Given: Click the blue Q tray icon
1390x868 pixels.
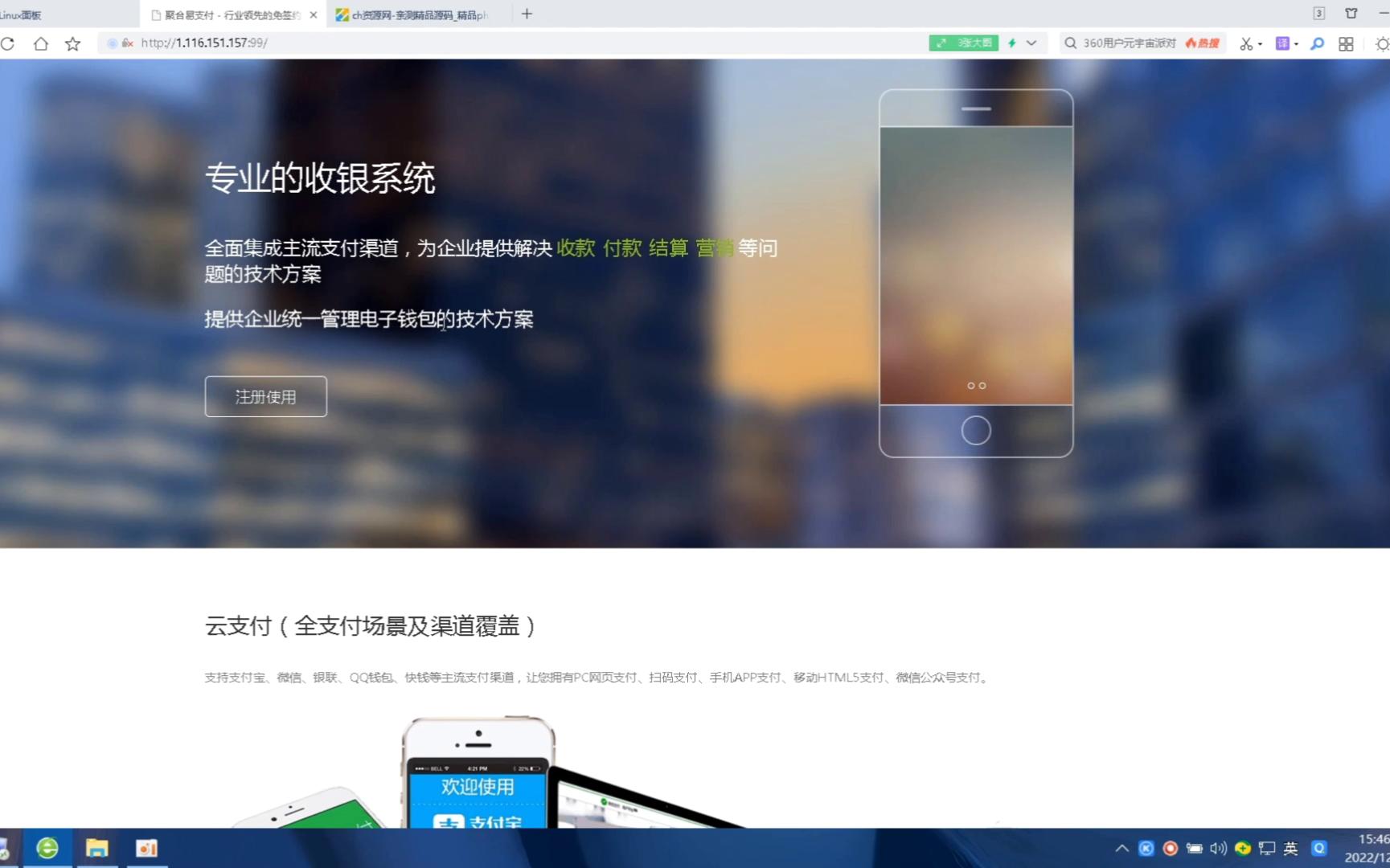Looking at the screenshot, I should pyautogui.click(x=1319, y=848).
